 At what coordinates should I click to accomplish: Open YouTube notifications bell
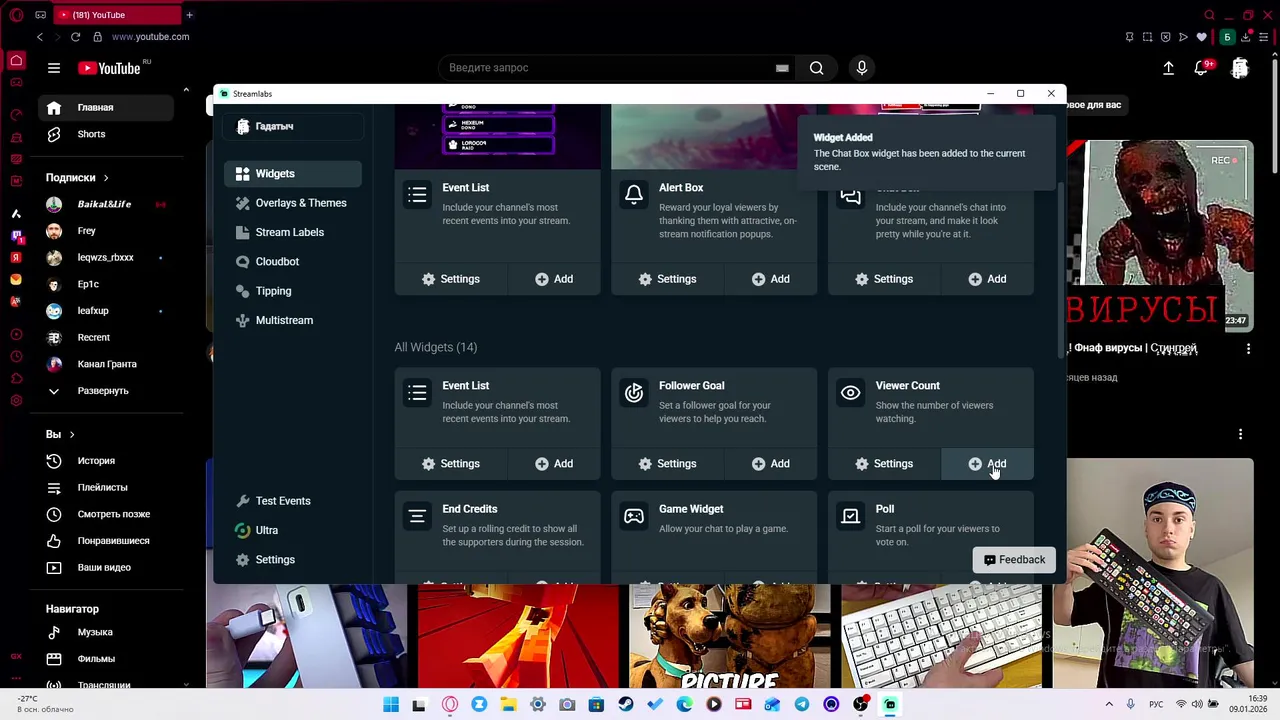coord(1201,68)
